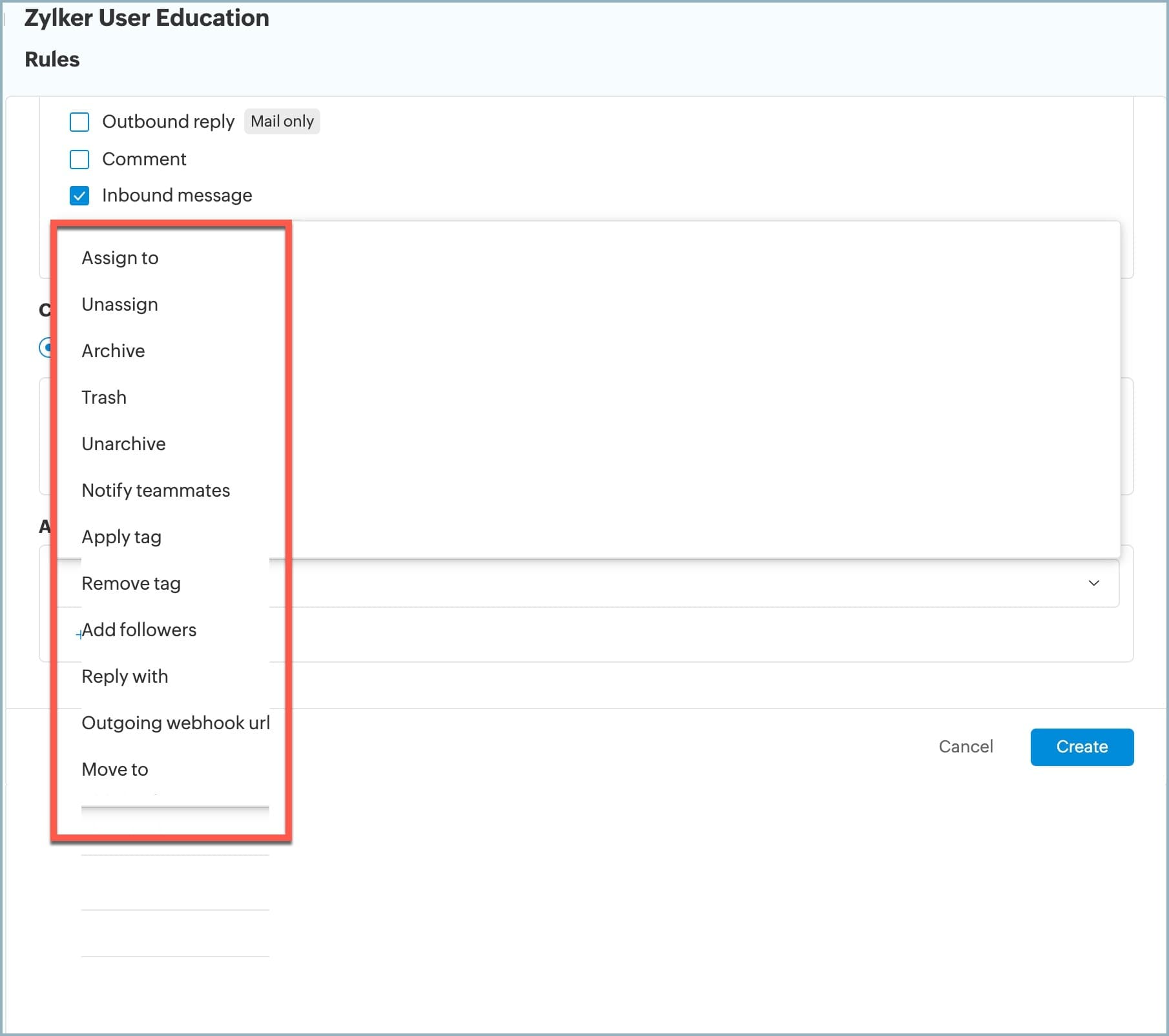Select 'Assign to' from action list
The height and width of the screenshot is (1036, 1169).
click(120, 258)
